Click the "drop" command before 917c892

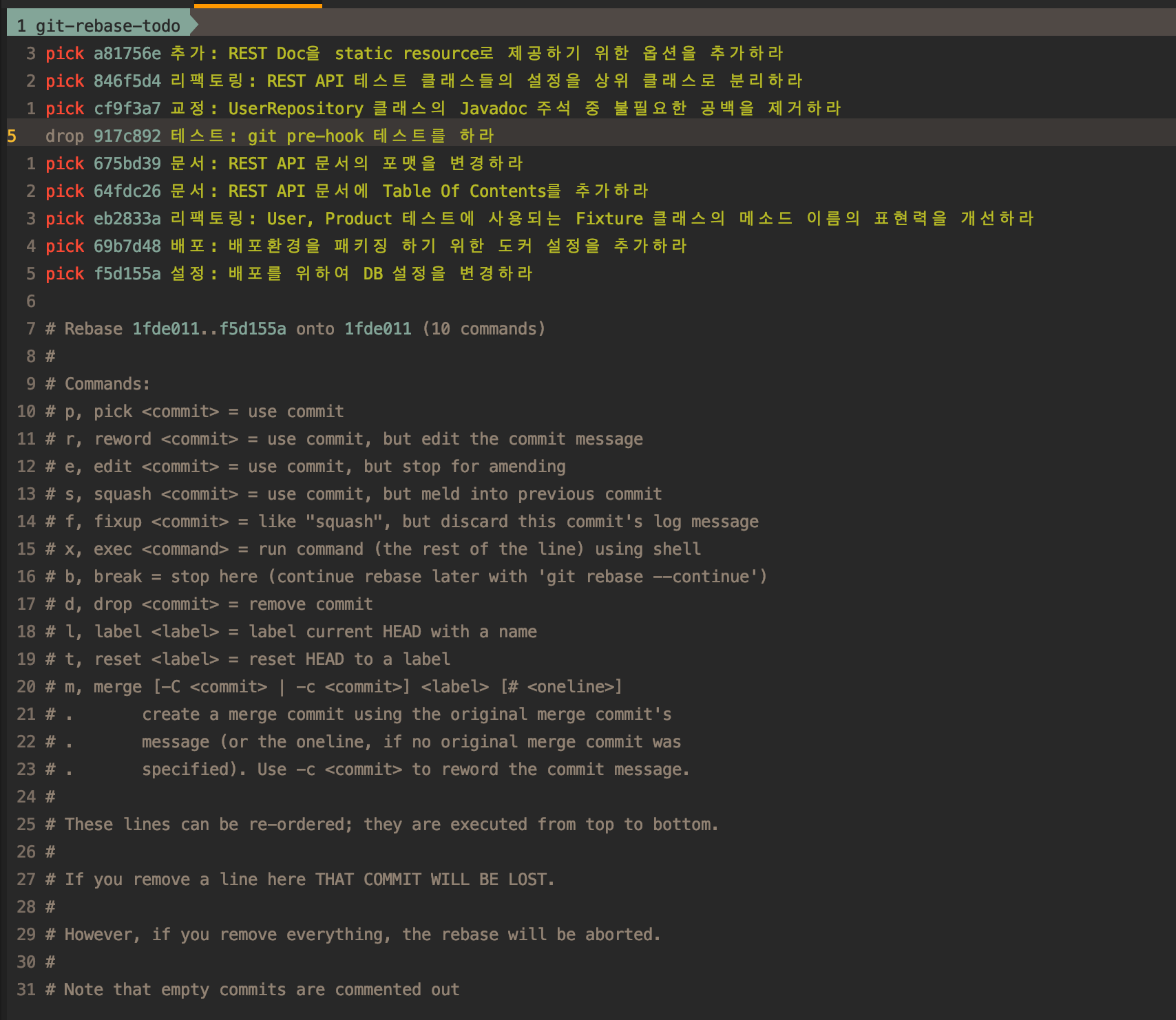pyautogui.click(x=65, y=136)
